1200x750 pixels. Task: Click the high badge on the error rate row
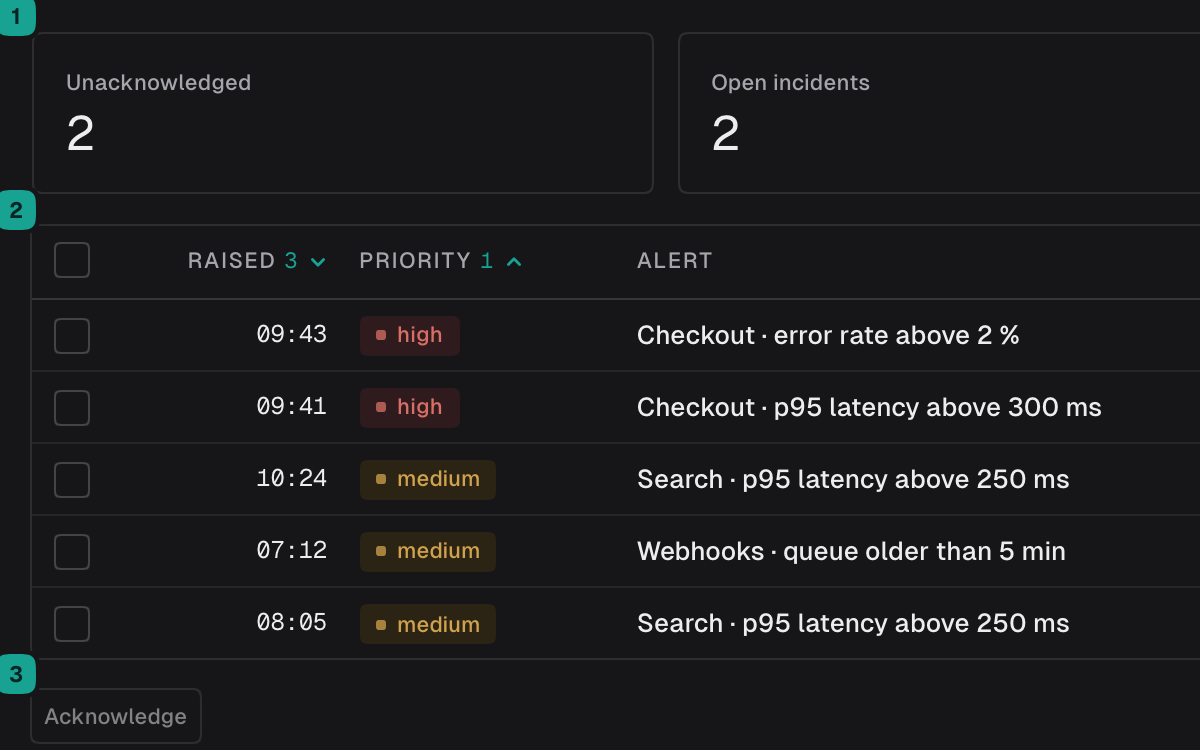point(410,336)
